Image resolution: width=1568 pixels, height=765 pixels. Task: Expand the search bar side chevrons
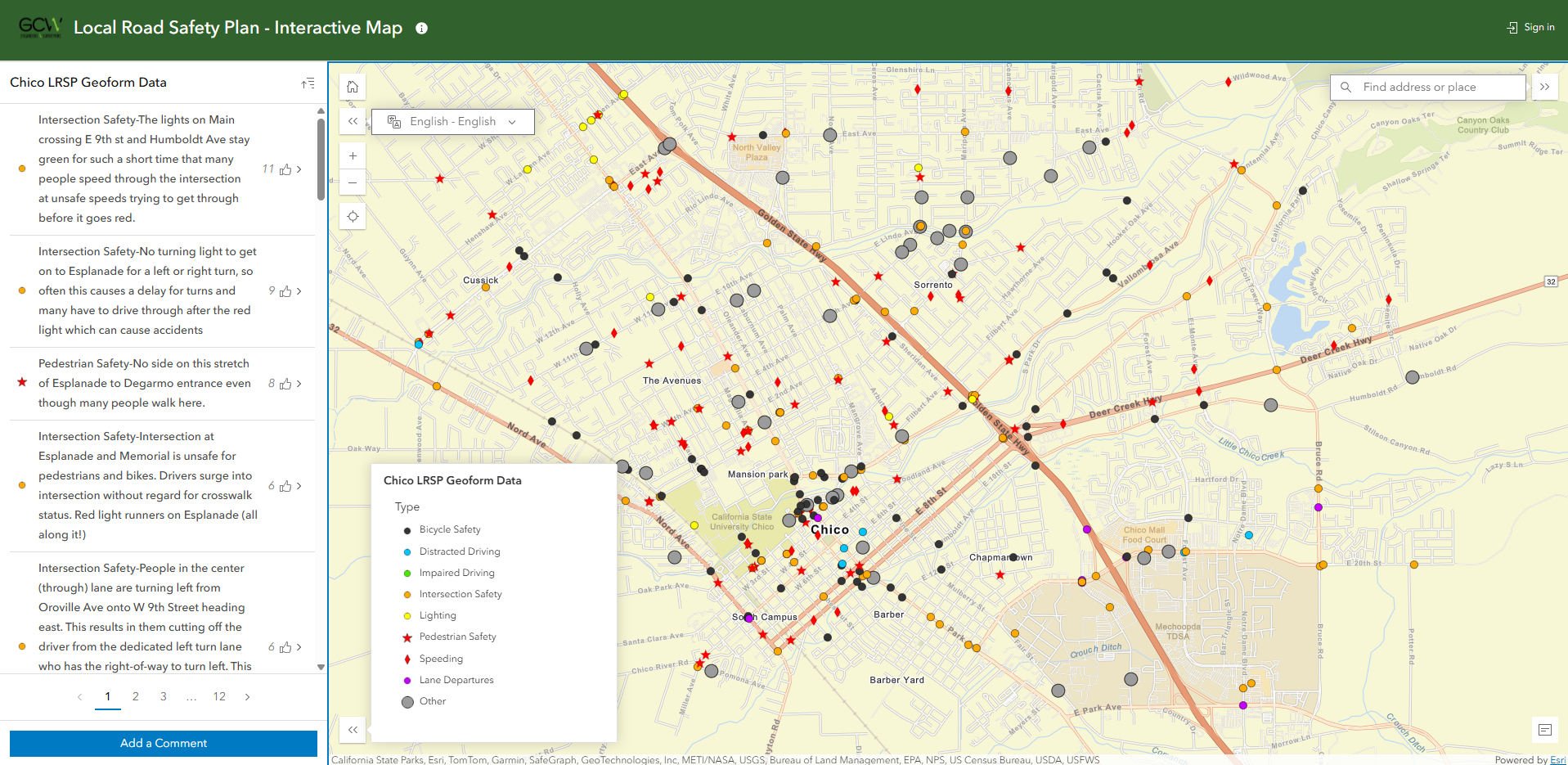click(x=1544, y=87)
